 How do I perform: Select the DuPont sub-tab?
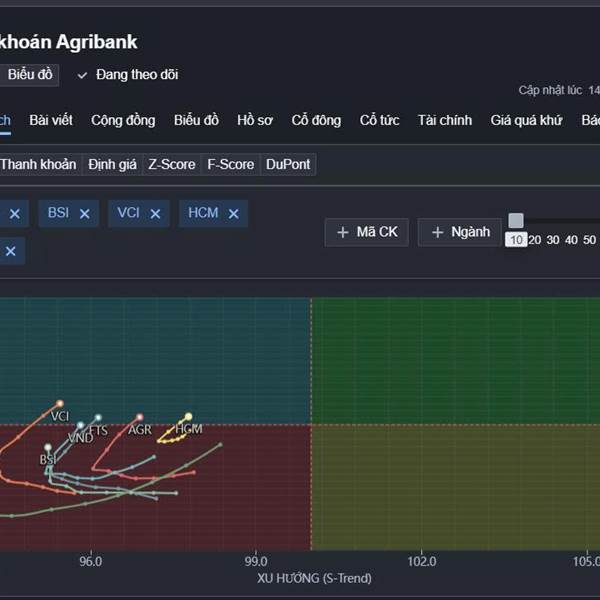[288, 165]
